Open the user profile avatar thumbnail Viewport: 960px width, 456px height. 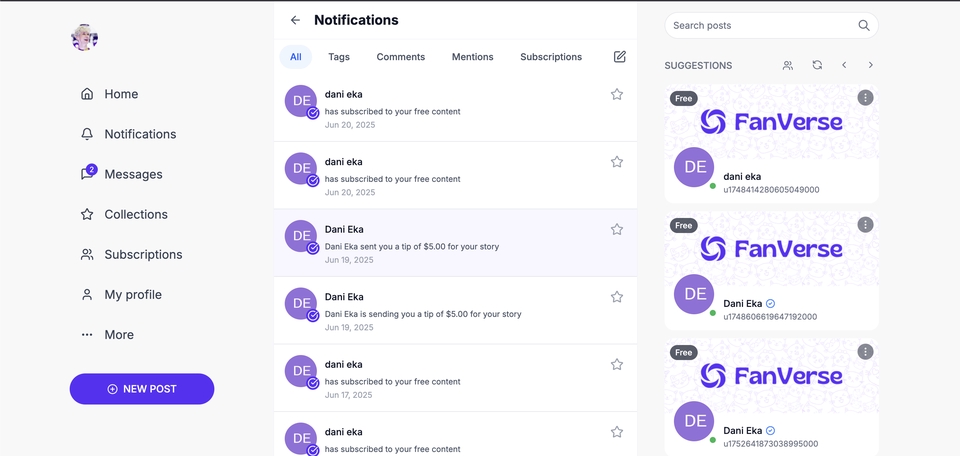point(84,37)
